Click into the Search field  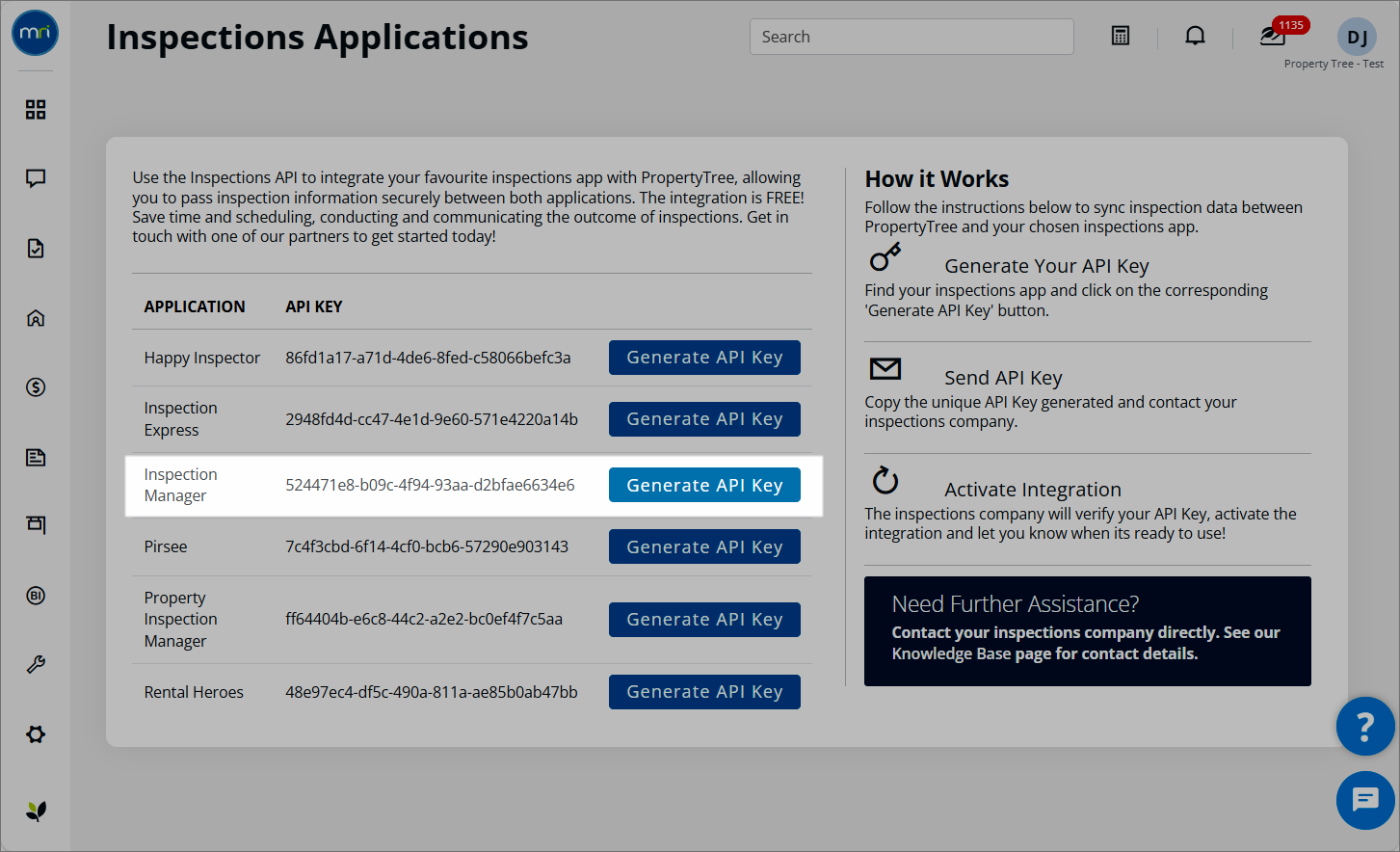coord(911,37)
